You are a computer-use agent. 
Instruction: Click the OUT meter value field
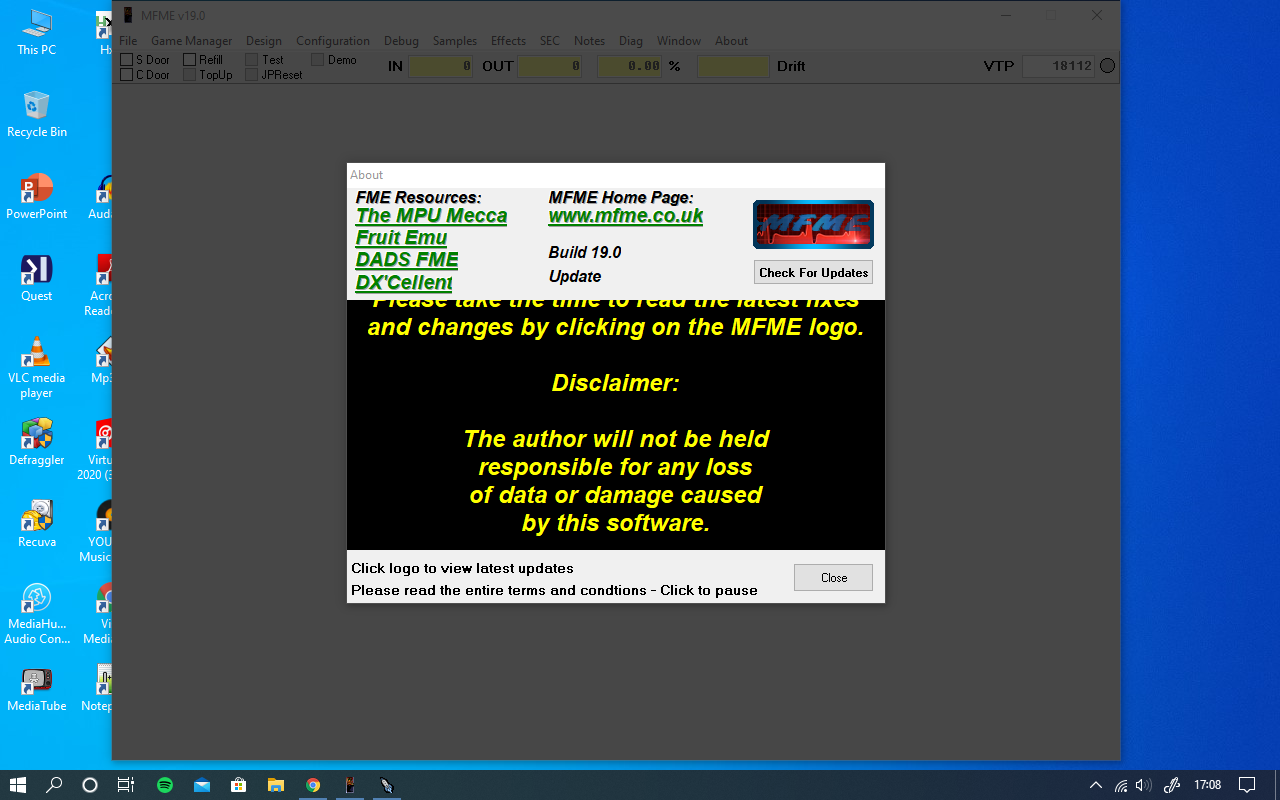(549, 66)
